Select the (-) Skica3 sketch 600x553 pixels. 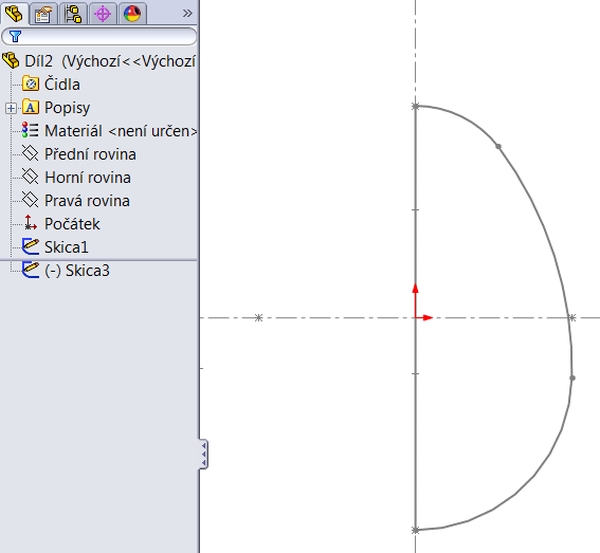tap(77, 270)
